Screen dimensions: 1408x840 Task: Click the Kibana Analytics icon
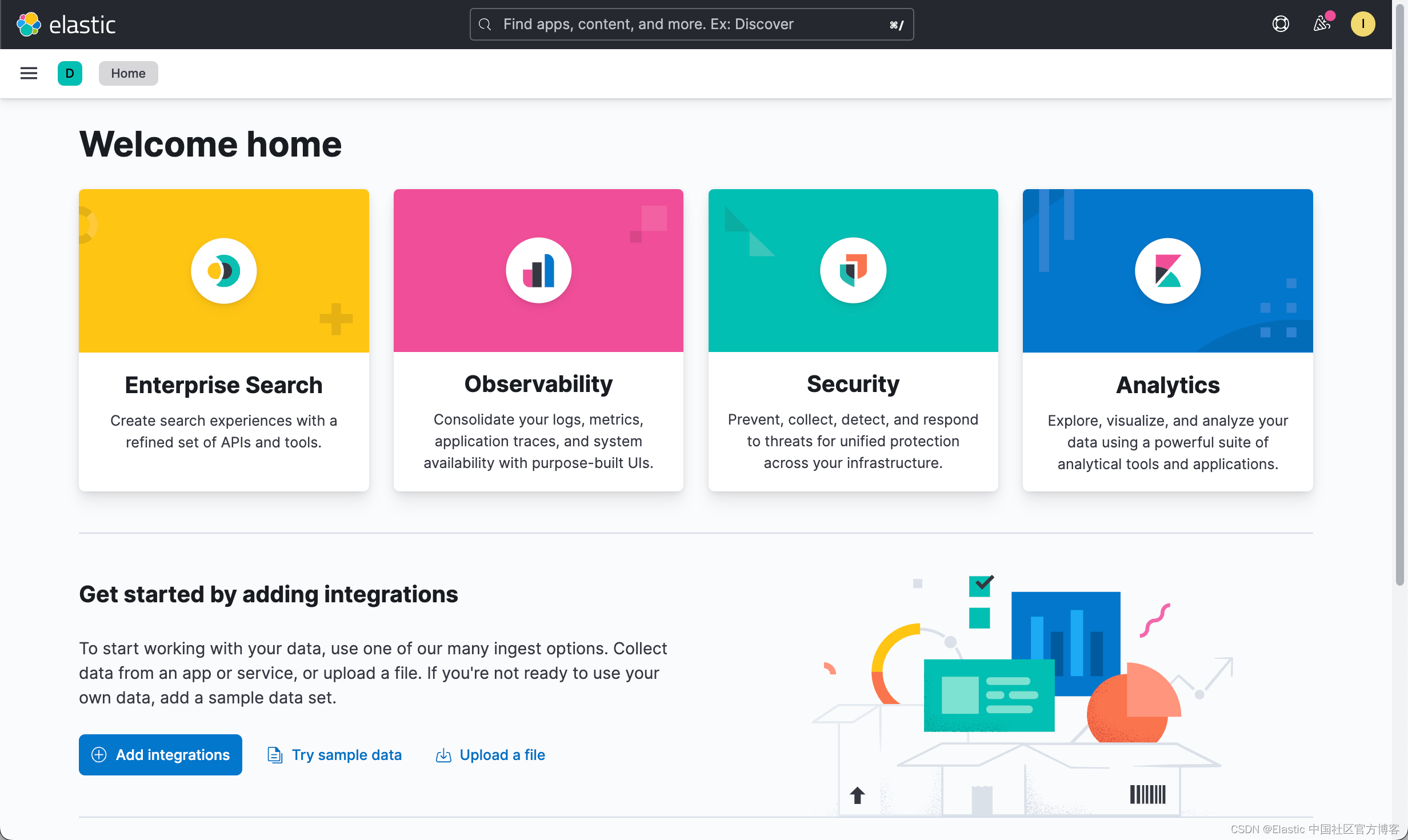pyautogui.click(x=1167, y=270)
